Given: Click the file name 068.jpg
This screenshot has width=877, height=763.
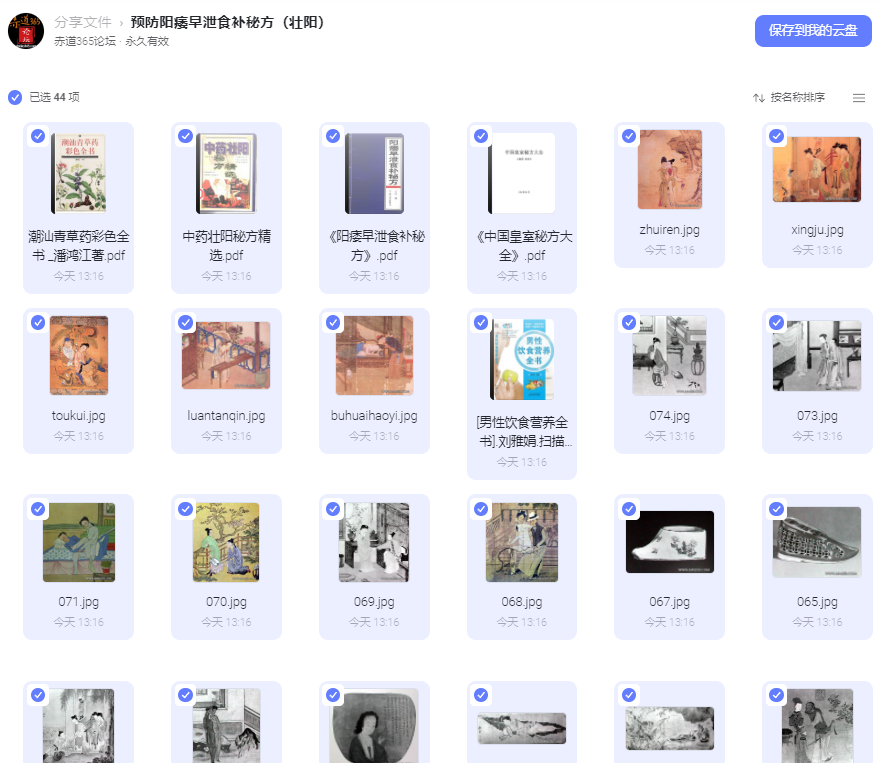Looking at the screenshot, I should click(522, 602).
